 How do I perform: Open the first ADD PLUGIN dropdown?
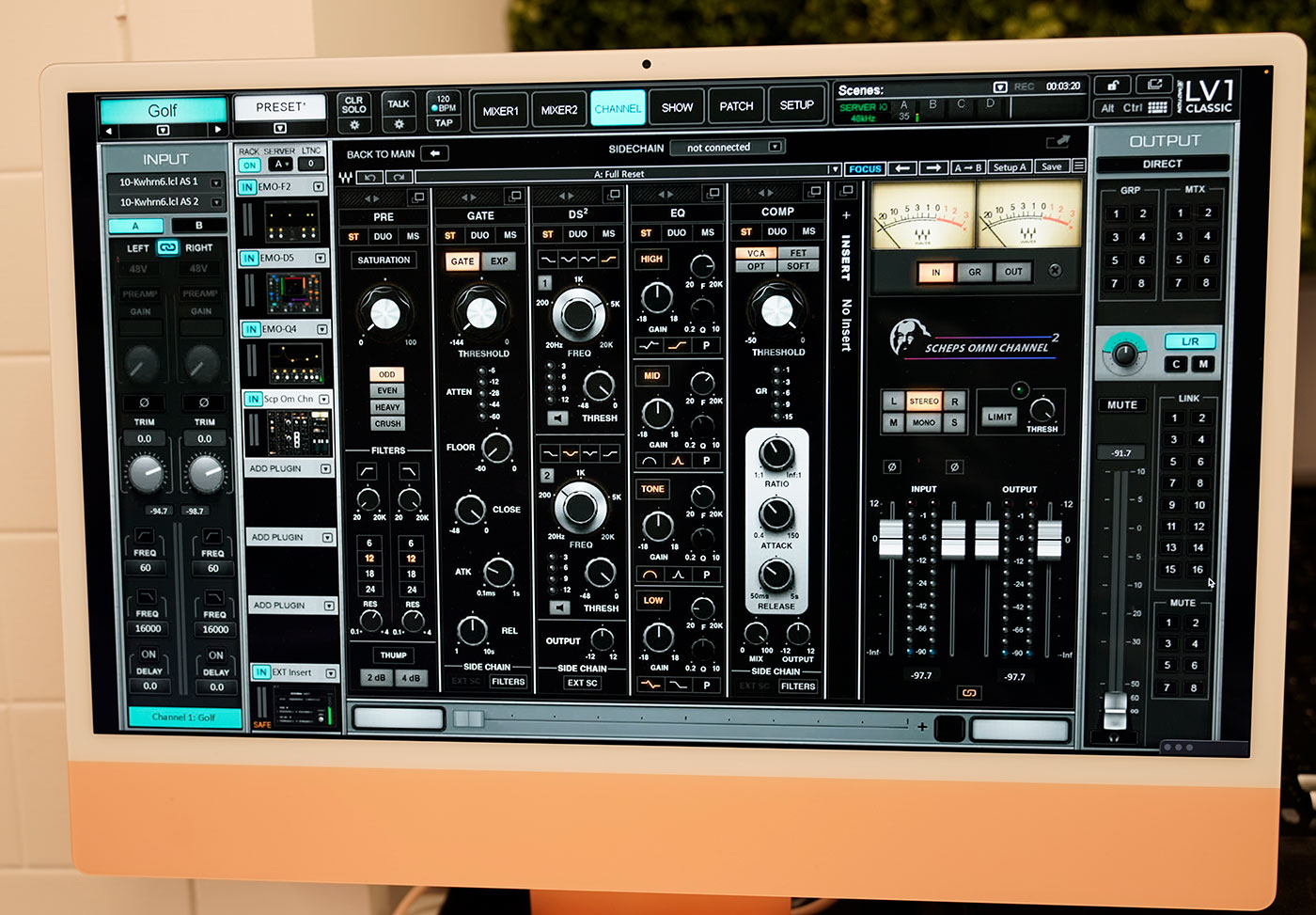pyautogui.click(x=326, y=468)
